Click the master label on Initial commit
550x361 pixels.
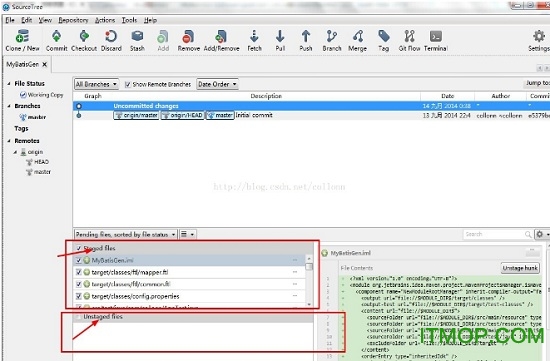[220, 115]
